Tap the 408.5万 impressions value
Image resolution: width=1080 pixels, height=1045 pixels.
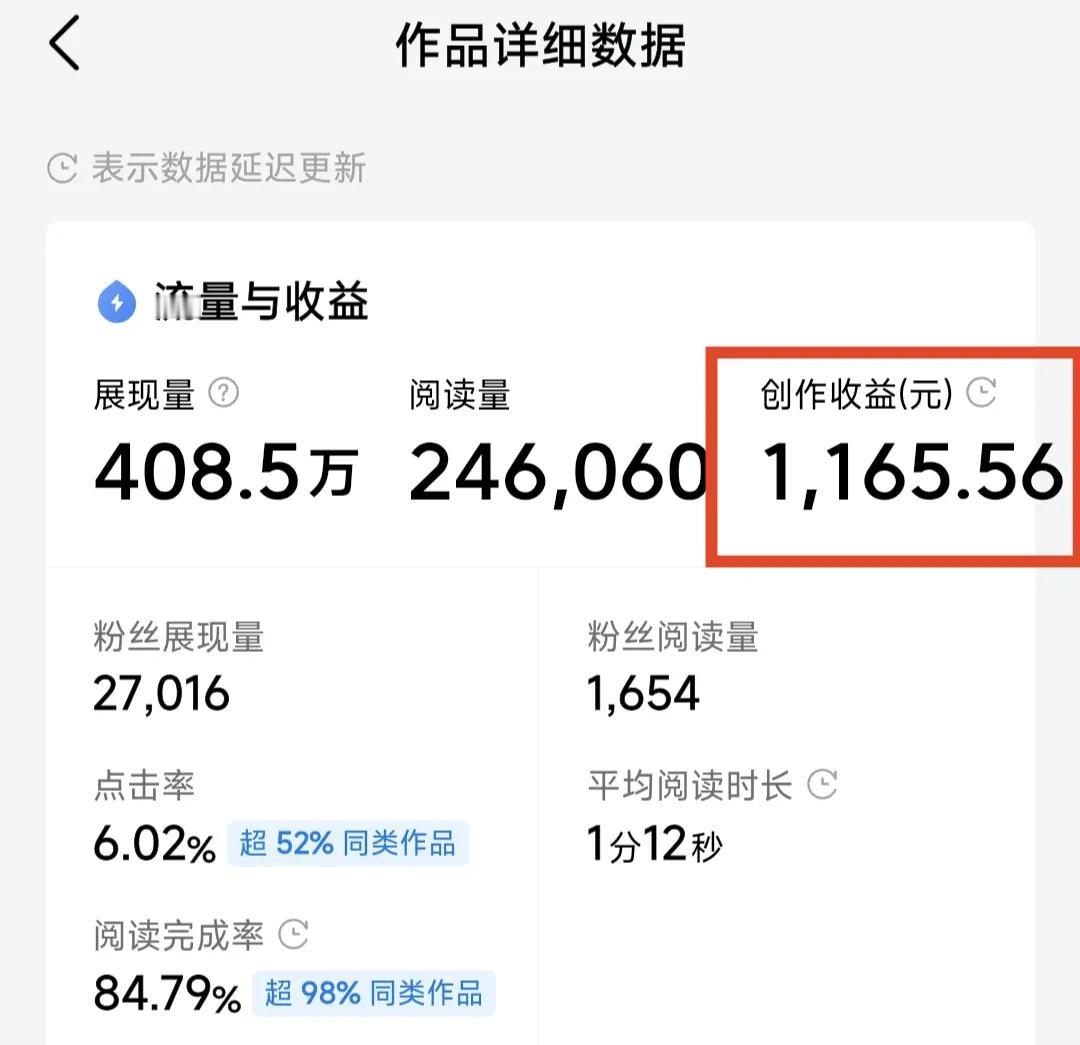click(227, 473)
